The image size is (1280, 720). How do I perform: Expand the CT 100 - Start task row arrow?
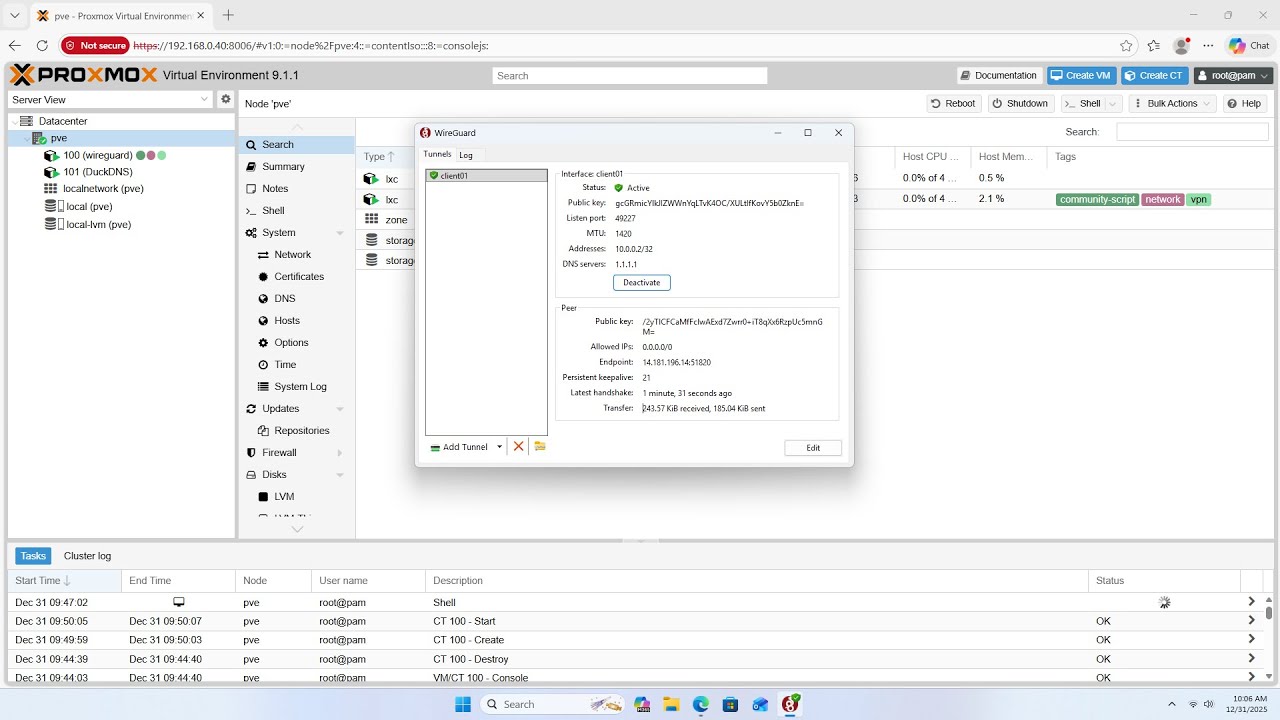click(x=1251, y=621)
